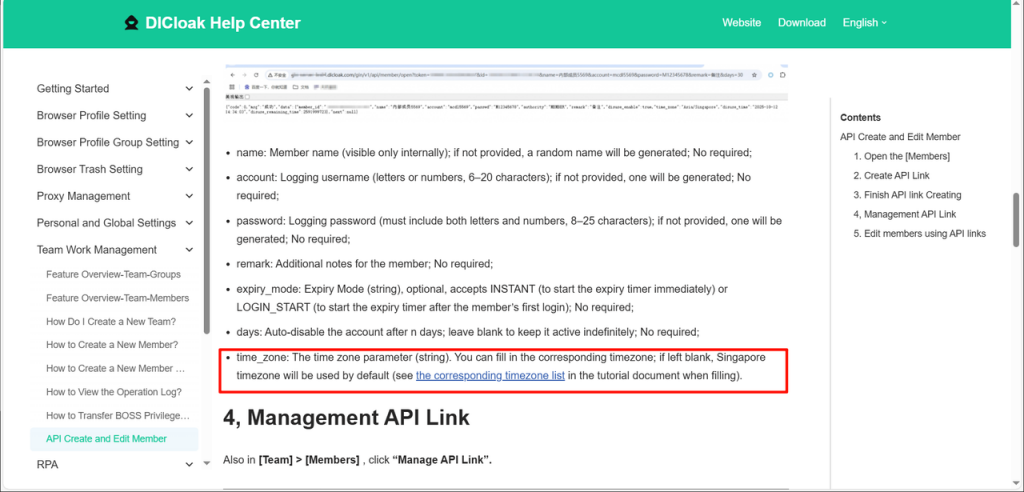1024x492 pixels.
Task: Open the Download page from header
Action: pyautogui.click(x=801, y=23)
